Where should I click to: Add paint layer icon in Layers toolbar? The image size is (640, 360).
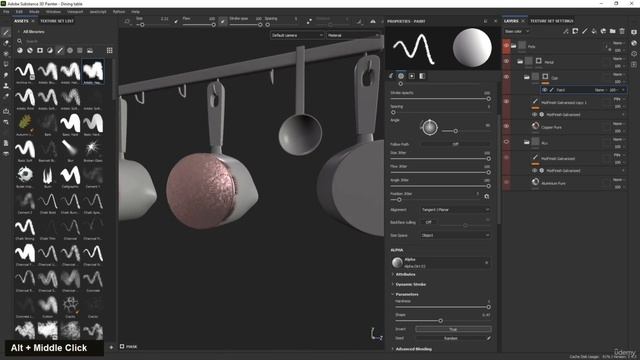point(584,31)
